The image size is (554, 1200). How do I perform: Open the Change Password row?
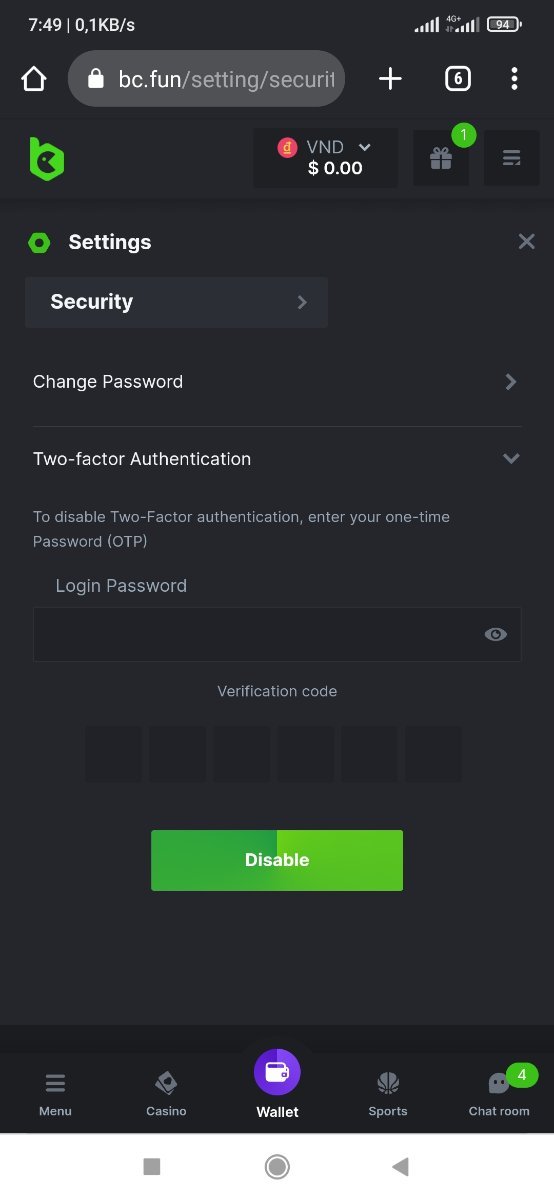click(277, 382)
